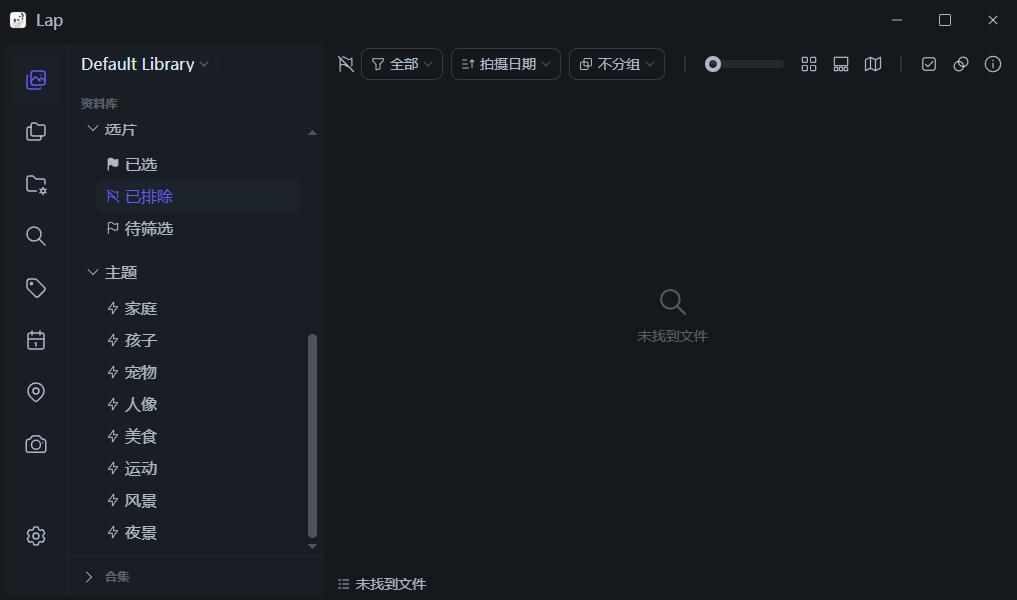Open the Default Library switcher
This screenshot has width=1017, height=600.
[x=145, y=64]
